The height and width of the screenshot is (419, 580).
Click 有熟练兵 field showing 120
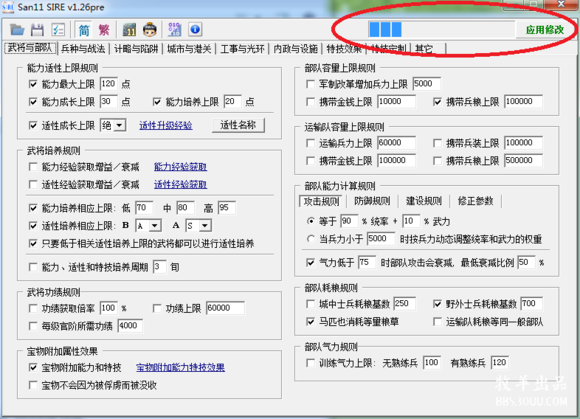click(500, 363)
